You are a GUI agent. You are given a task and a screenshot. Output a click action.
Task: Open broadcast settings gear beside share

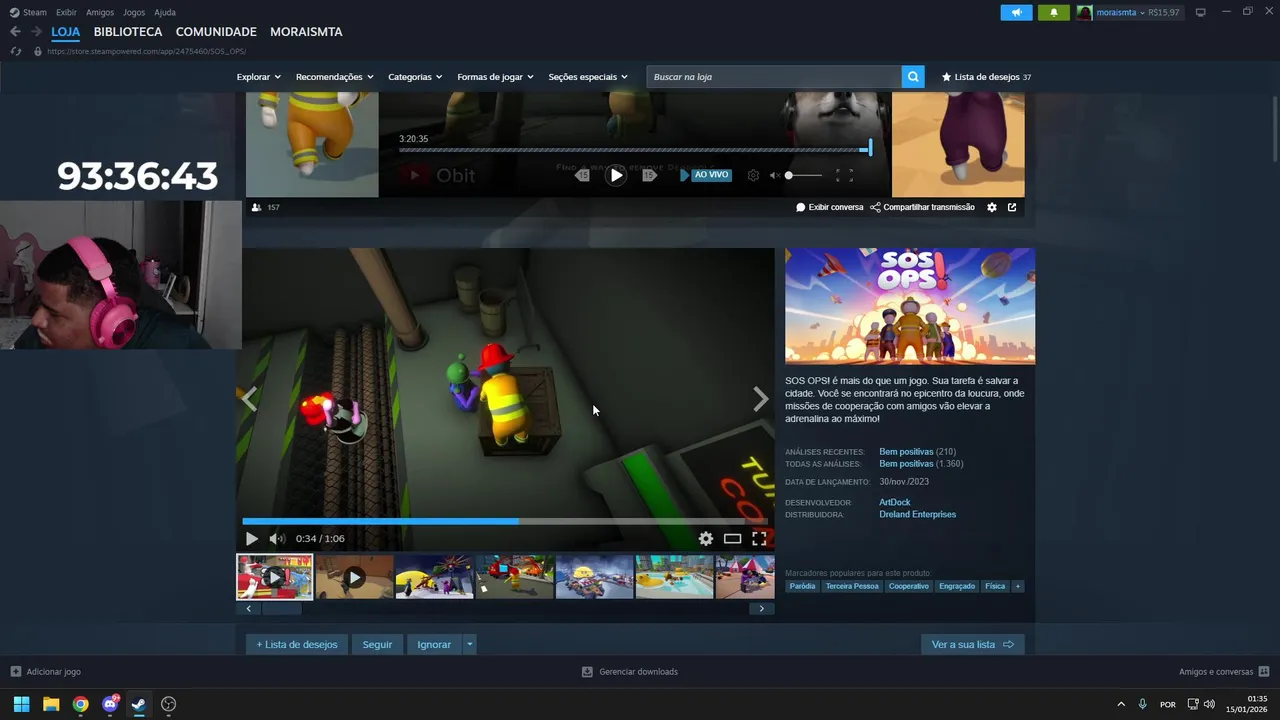tap(992, 207)
